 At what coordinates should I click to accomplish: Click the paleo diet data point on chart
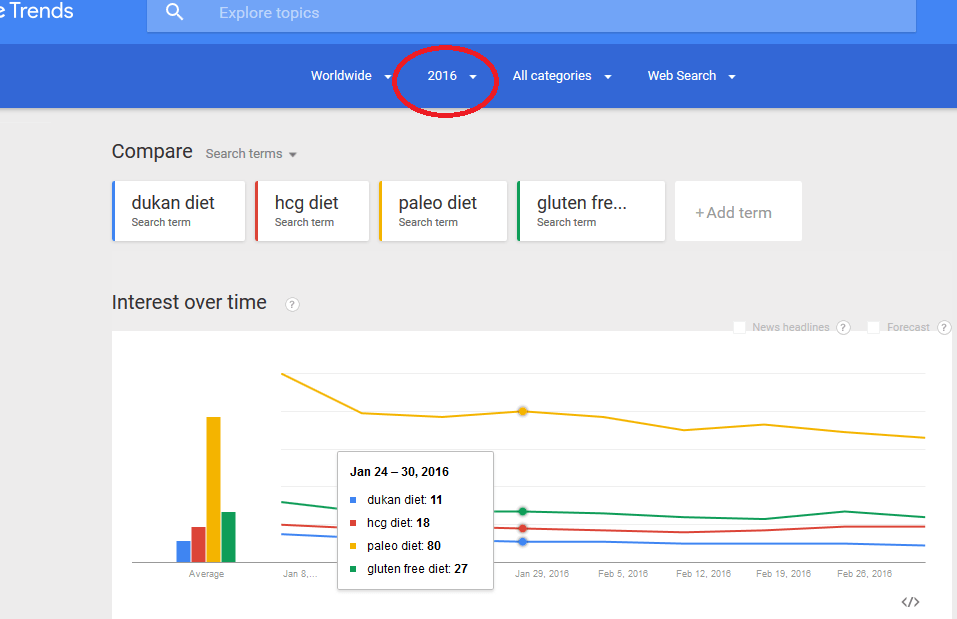pyautogui.click(x=522, y=411)
